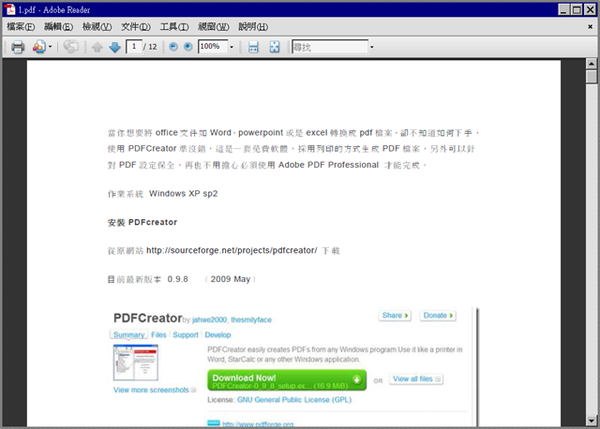Click the View all files button
This screenshot has height=429, width=600.
tap(416, 379)
